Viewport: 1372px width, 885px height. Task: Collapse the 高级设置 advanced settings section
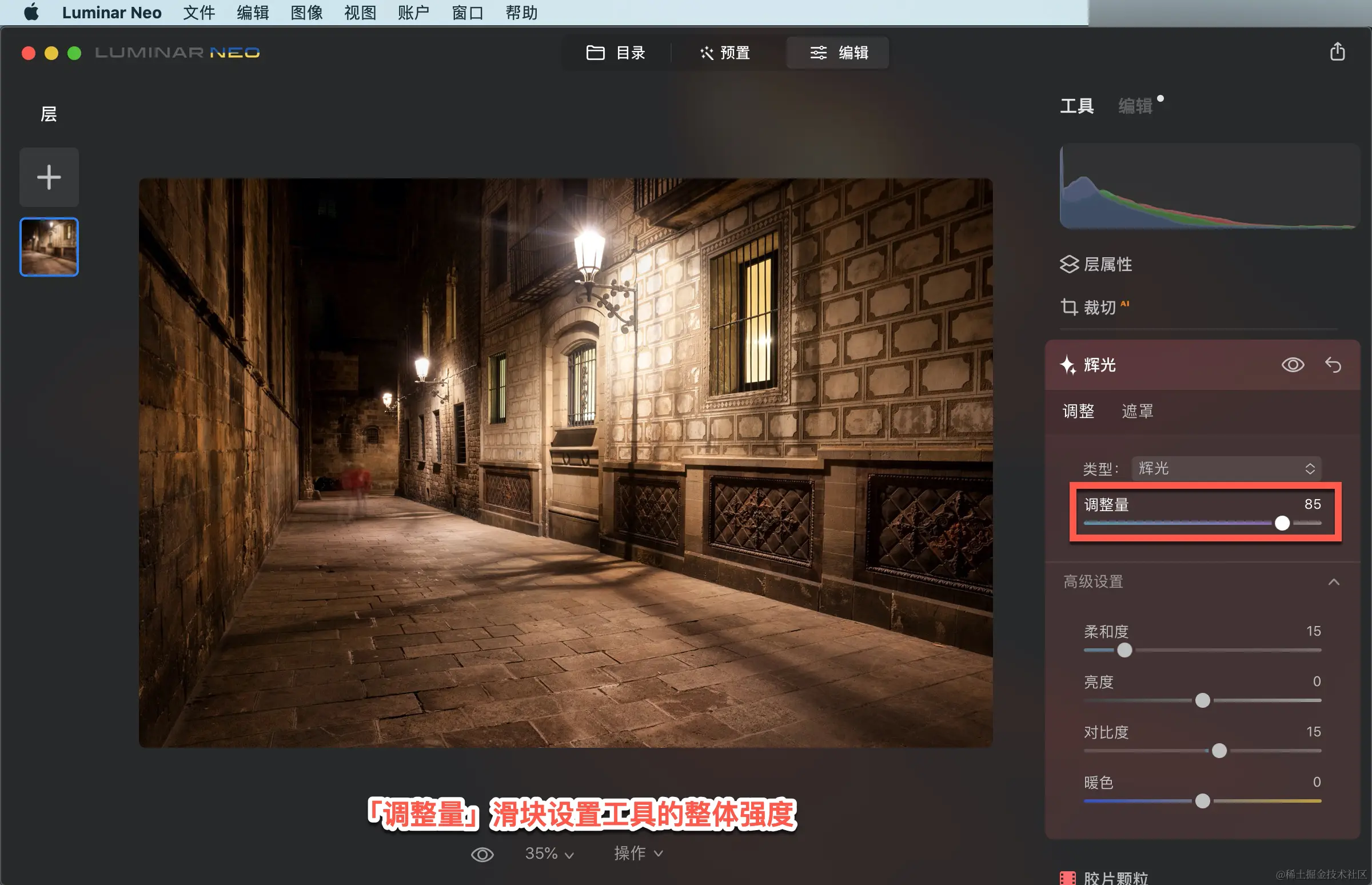pos(1334,581)
